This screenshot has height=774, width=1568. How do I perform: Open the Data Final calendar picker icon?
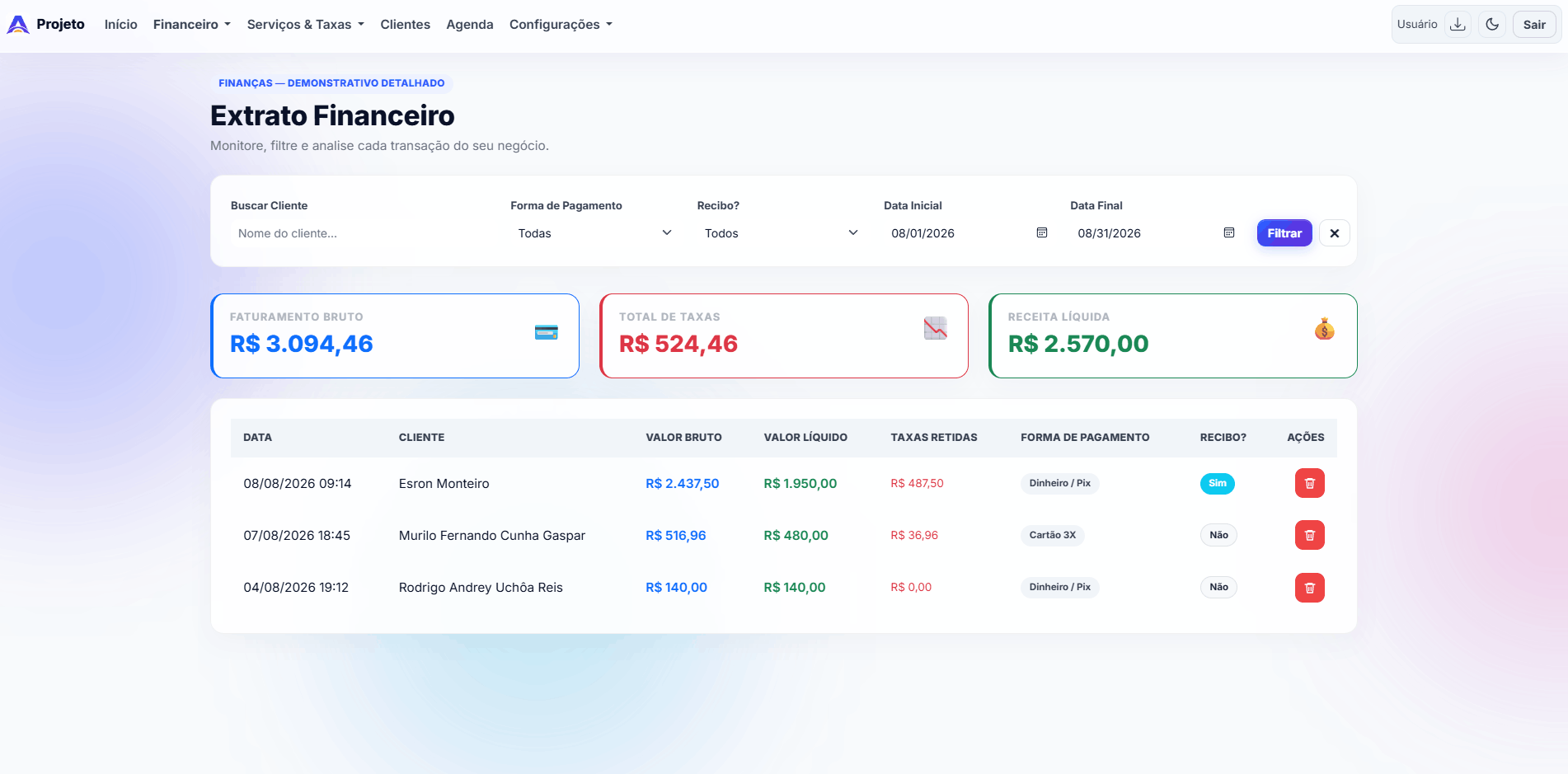pyautogui.click(x=1229, y=233)
